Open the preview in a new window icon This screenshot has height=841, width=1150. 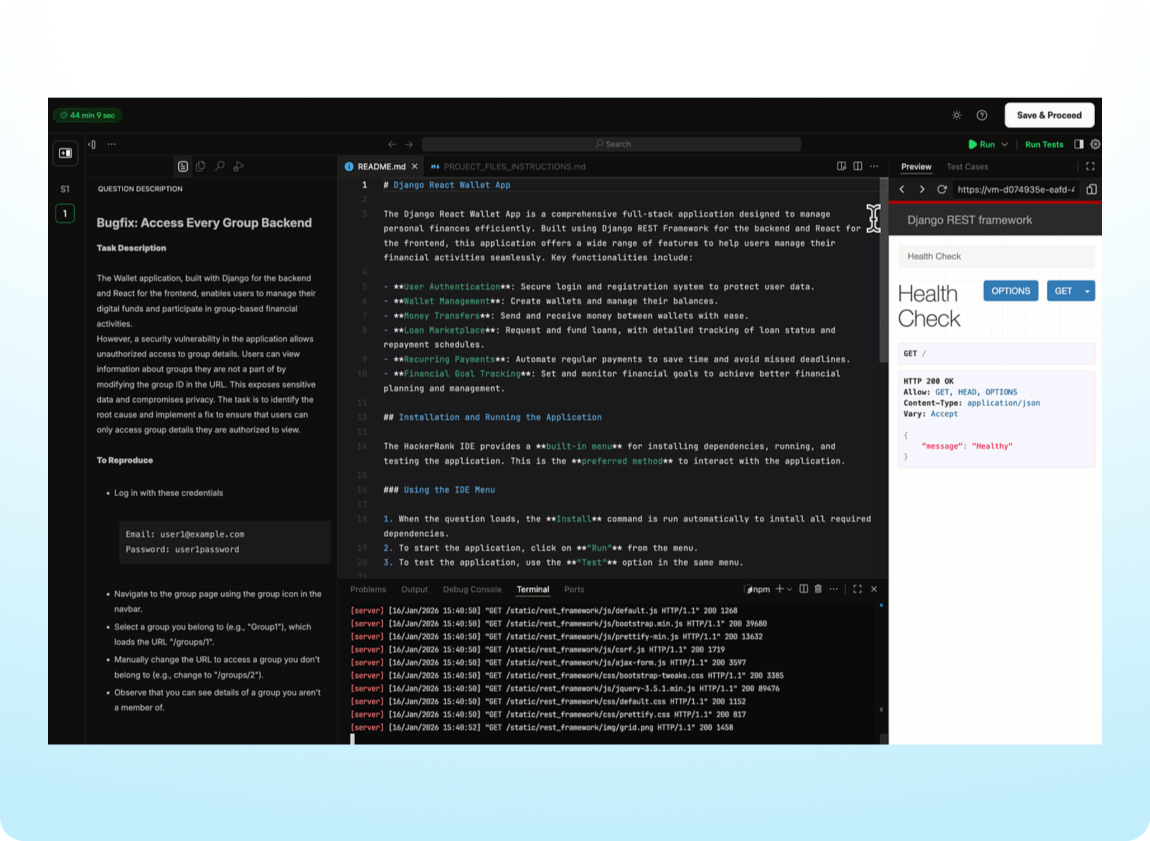coord(1091,189)
